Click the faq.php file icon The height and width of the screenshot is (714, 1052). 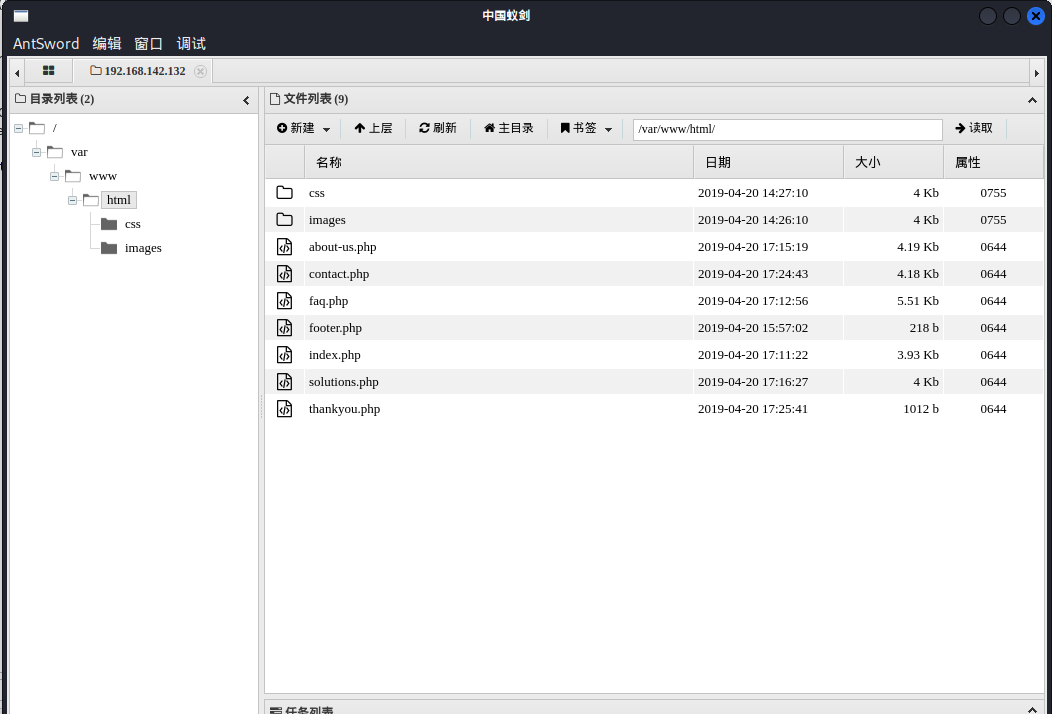[284, 301]
